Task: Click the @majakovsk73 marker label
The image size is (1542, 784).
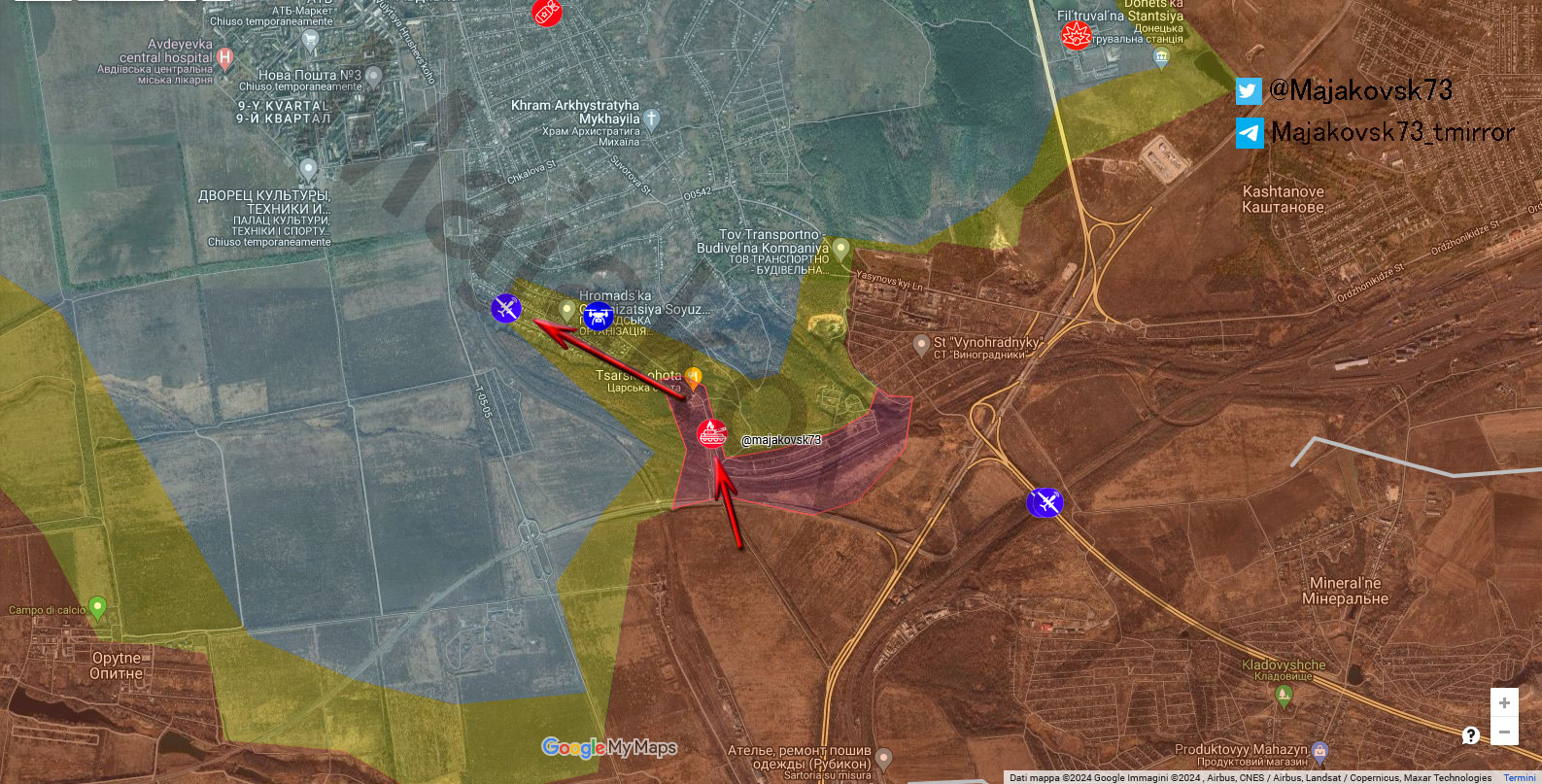Action: [x=781, y=440]
